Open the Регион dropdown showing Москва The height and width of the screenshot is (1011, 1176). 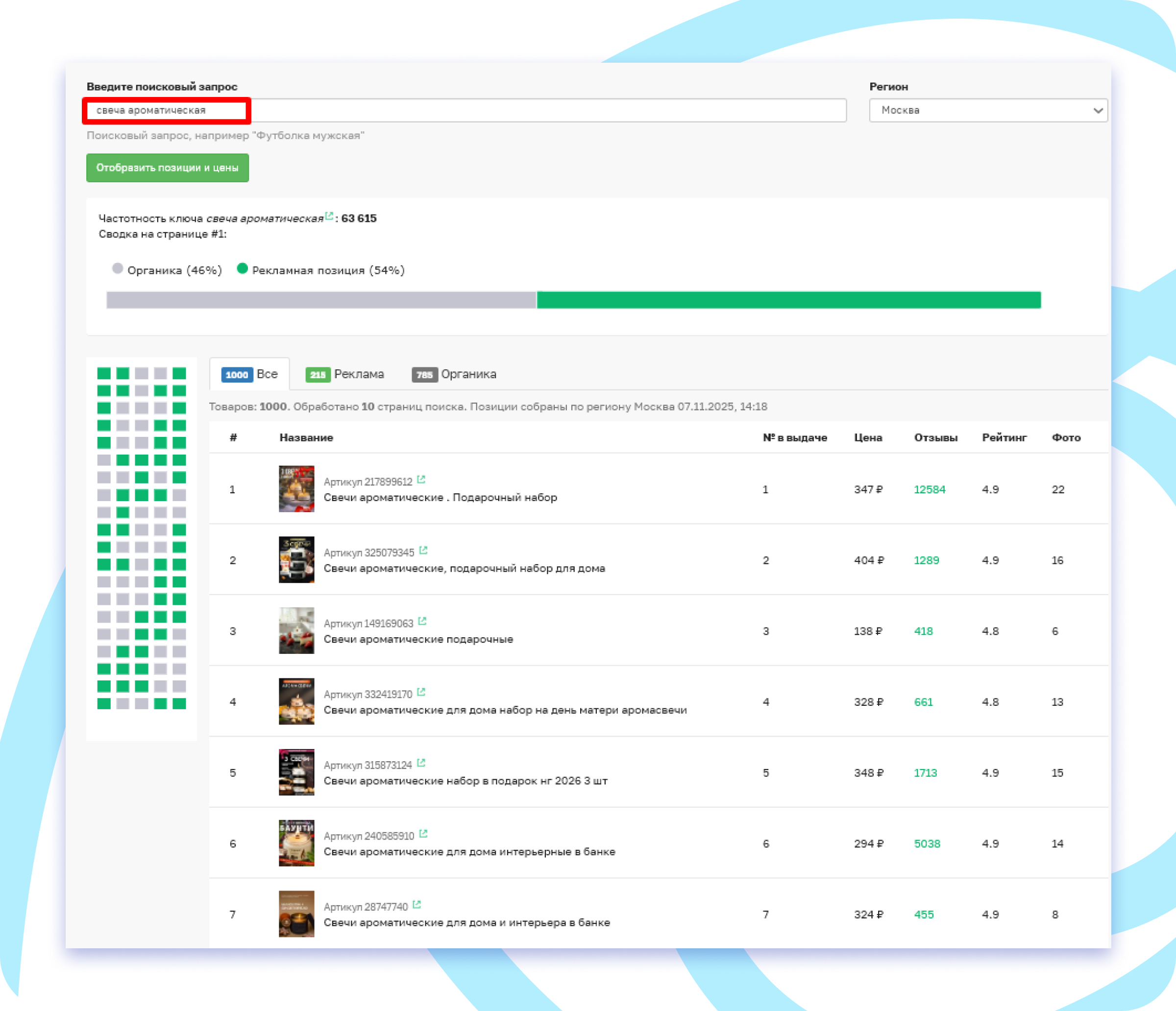point(988,110)
